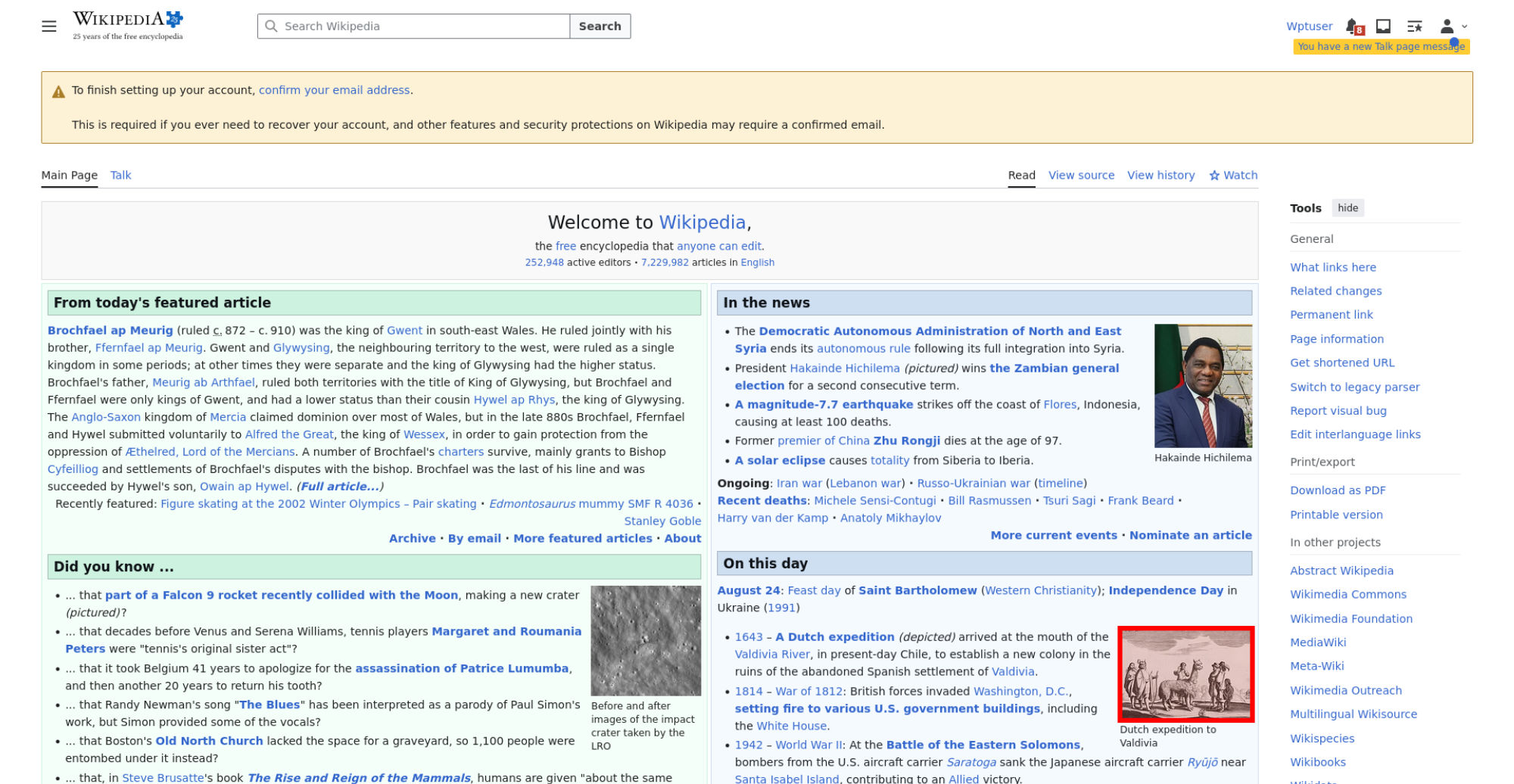Image resolution: width=1514 pixels, height=784 pixels.
Task: Open Wikimedia Commons project link
Action: (1348, 595)
